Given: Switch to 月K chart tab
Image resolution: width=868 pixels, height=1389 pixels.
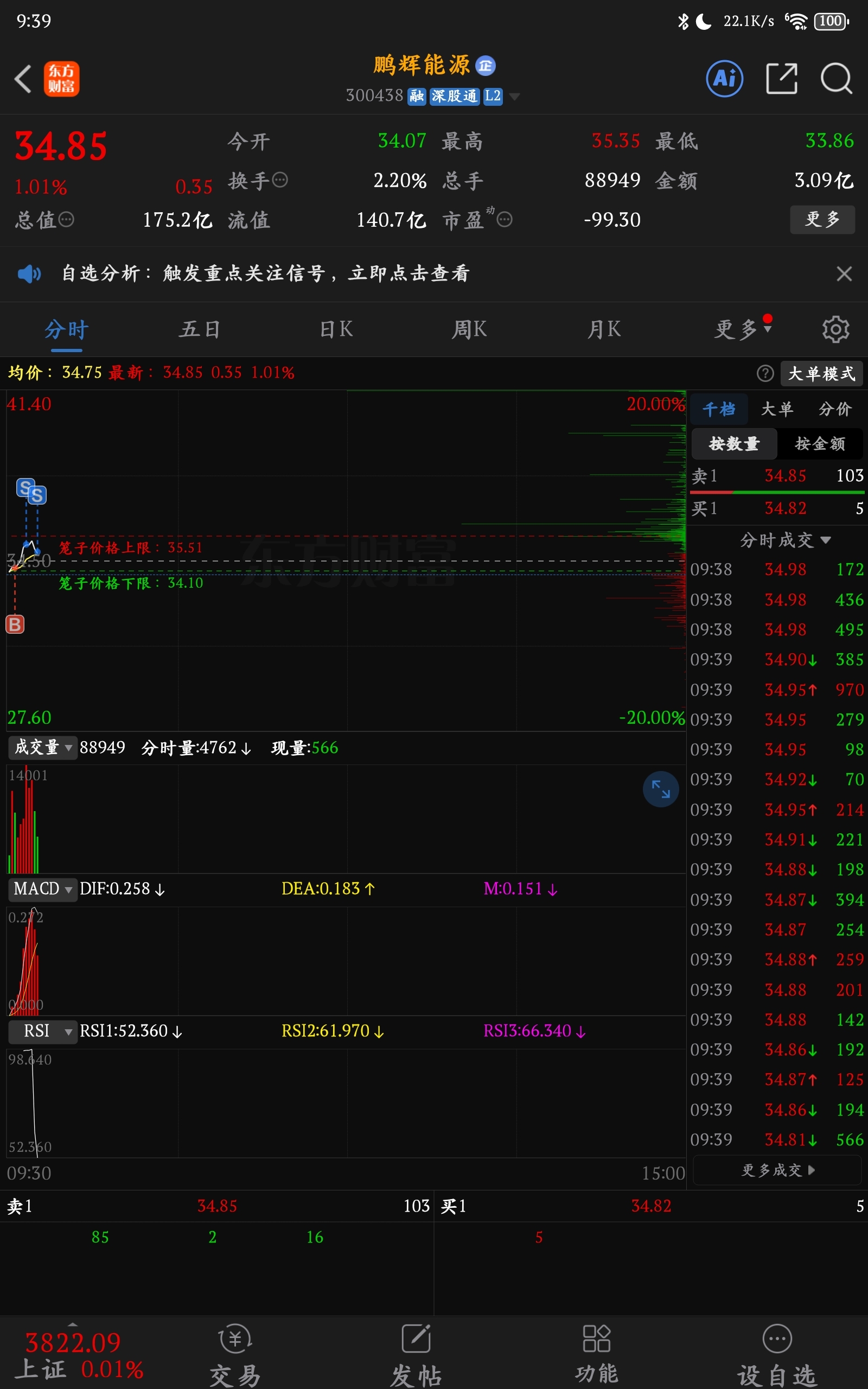Looking at the screenshot, I should click(x=604, y=329).
